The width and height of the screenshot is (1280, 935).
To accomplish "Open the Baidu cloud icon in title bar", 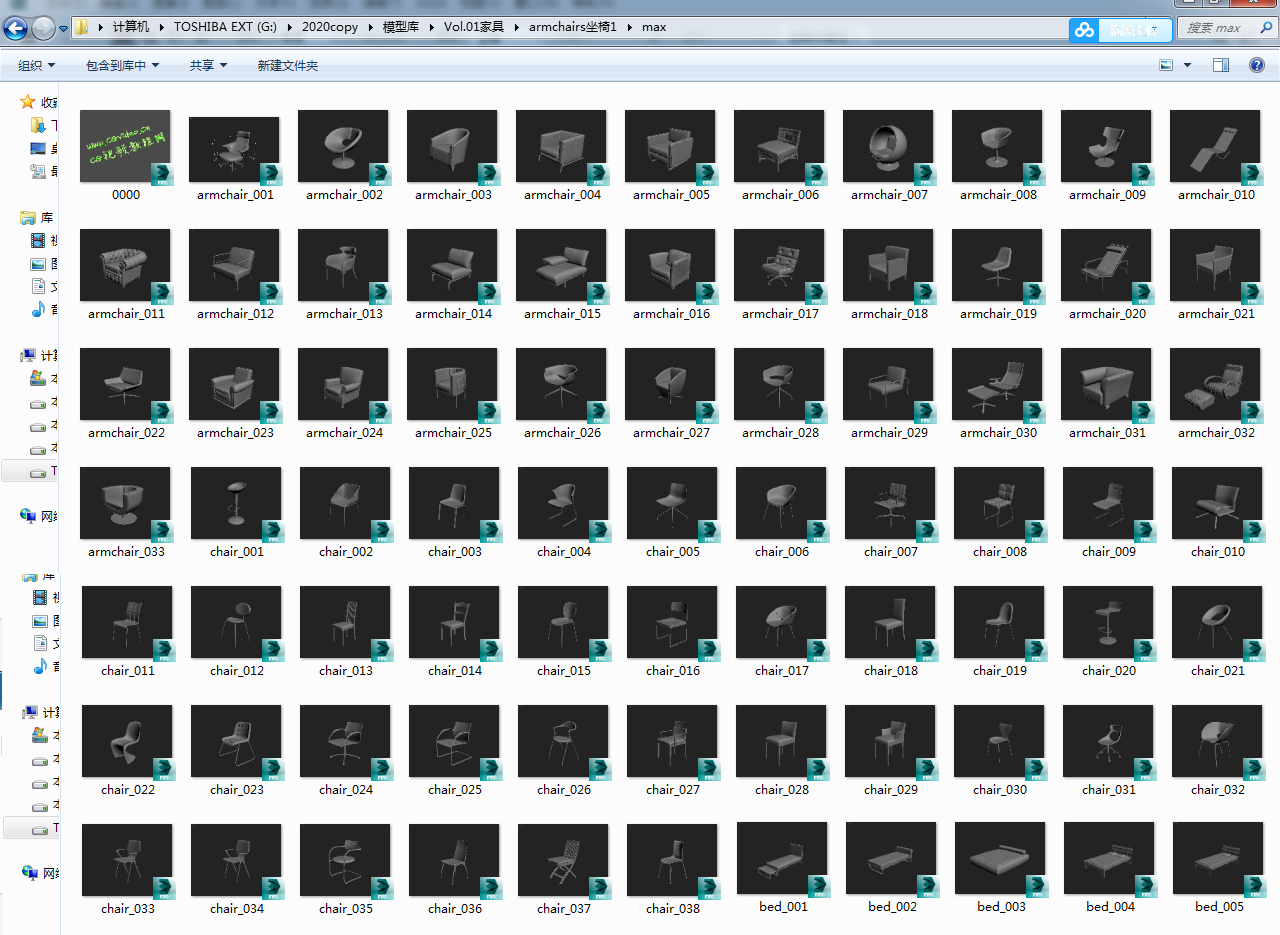I will (x=1085, y=29).
